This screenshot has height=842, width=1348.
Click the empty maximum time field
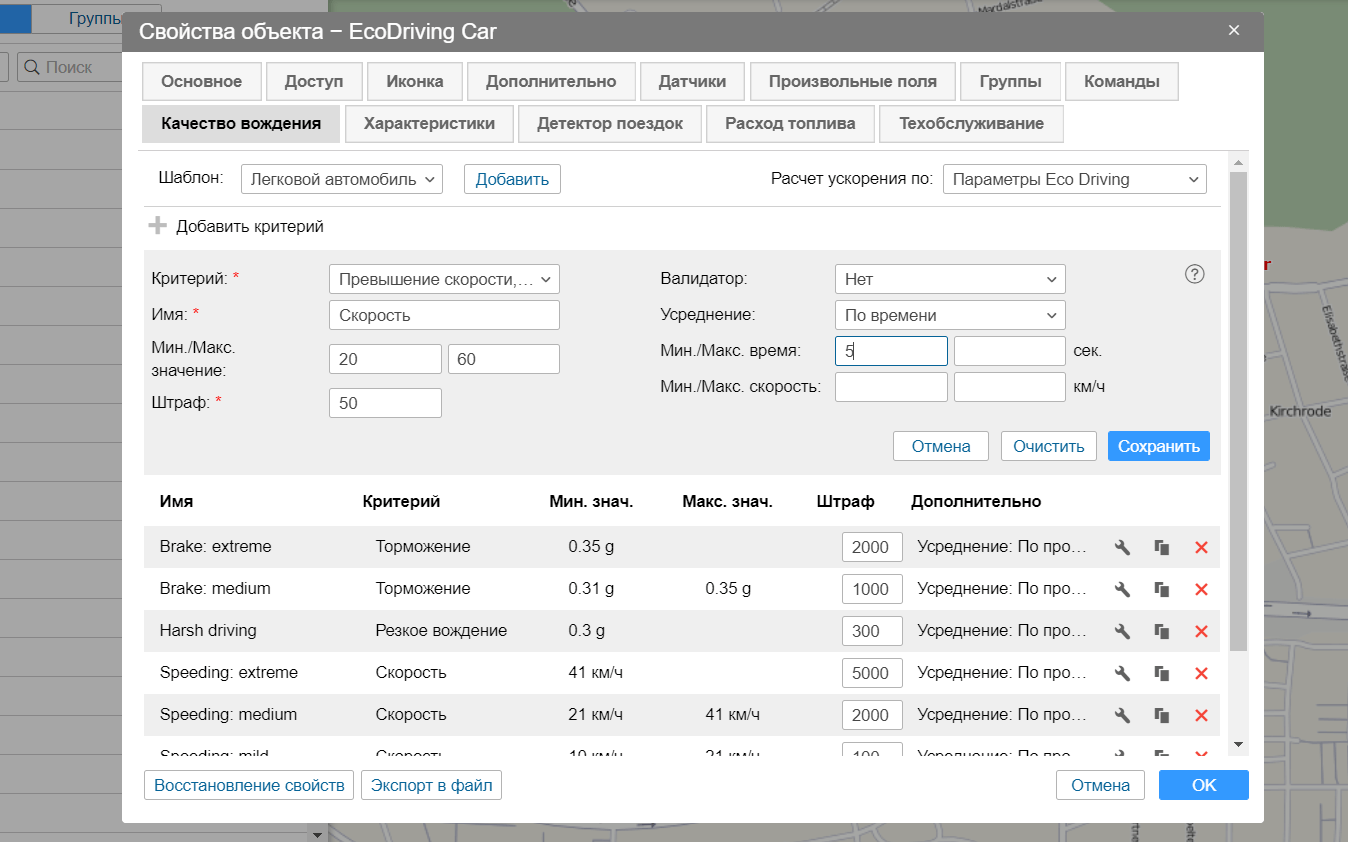coord(1010,351)
